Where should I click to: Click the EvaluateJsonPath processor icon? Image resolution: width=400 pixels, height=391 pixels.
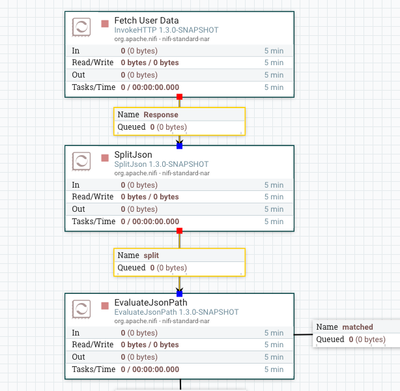coord(81,309)
